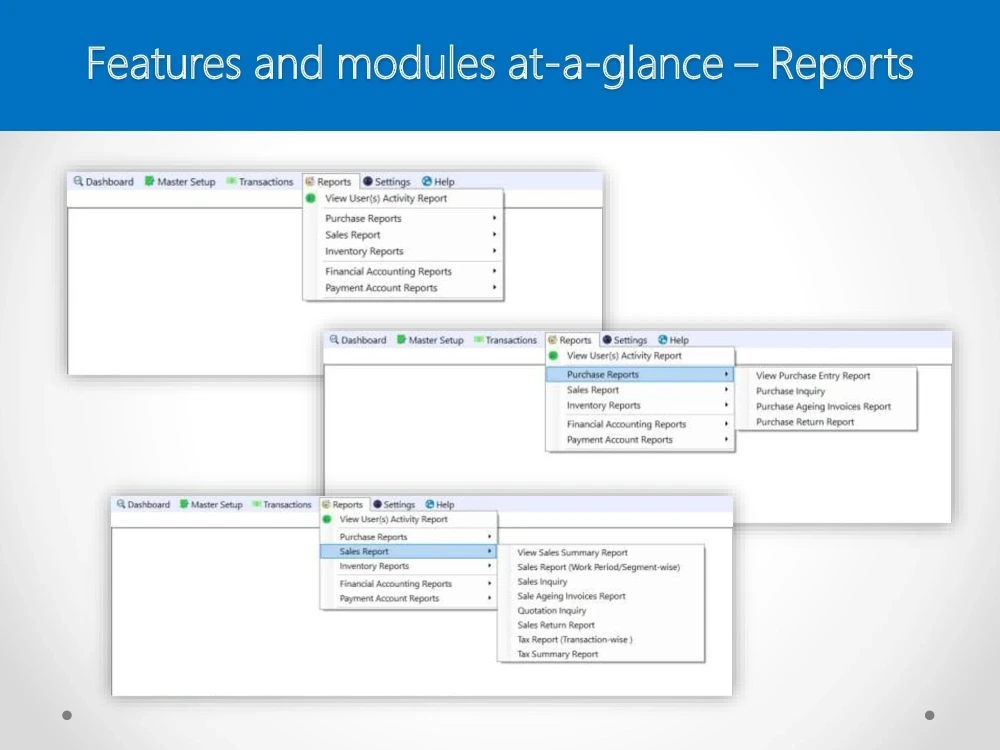Choose Sales Return Report entry
This screenshot has width=1000, height=750.
(556, 625)
